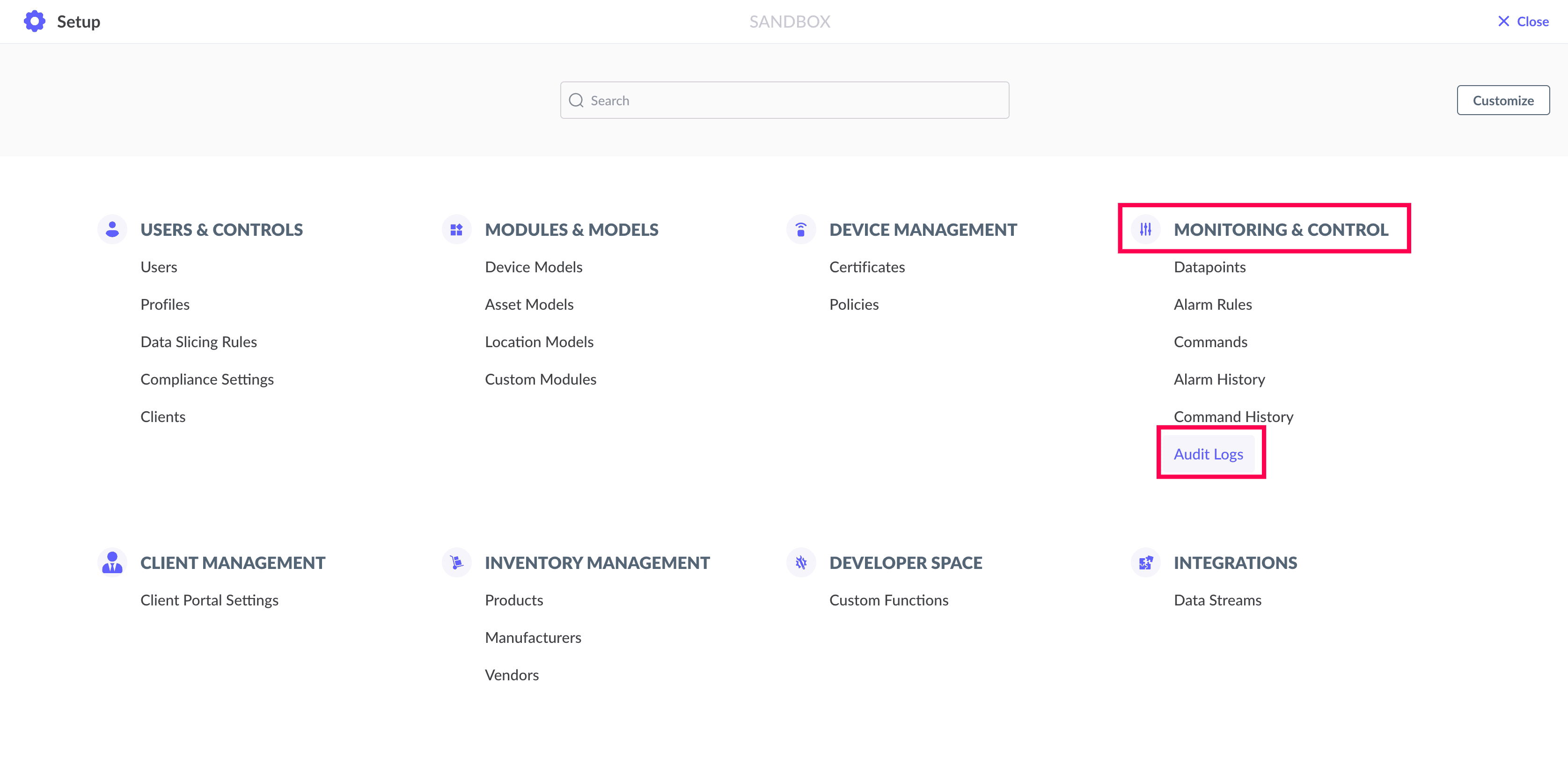Go to Device Models
Screen dimensions: 1568x772
pos(533,267)
